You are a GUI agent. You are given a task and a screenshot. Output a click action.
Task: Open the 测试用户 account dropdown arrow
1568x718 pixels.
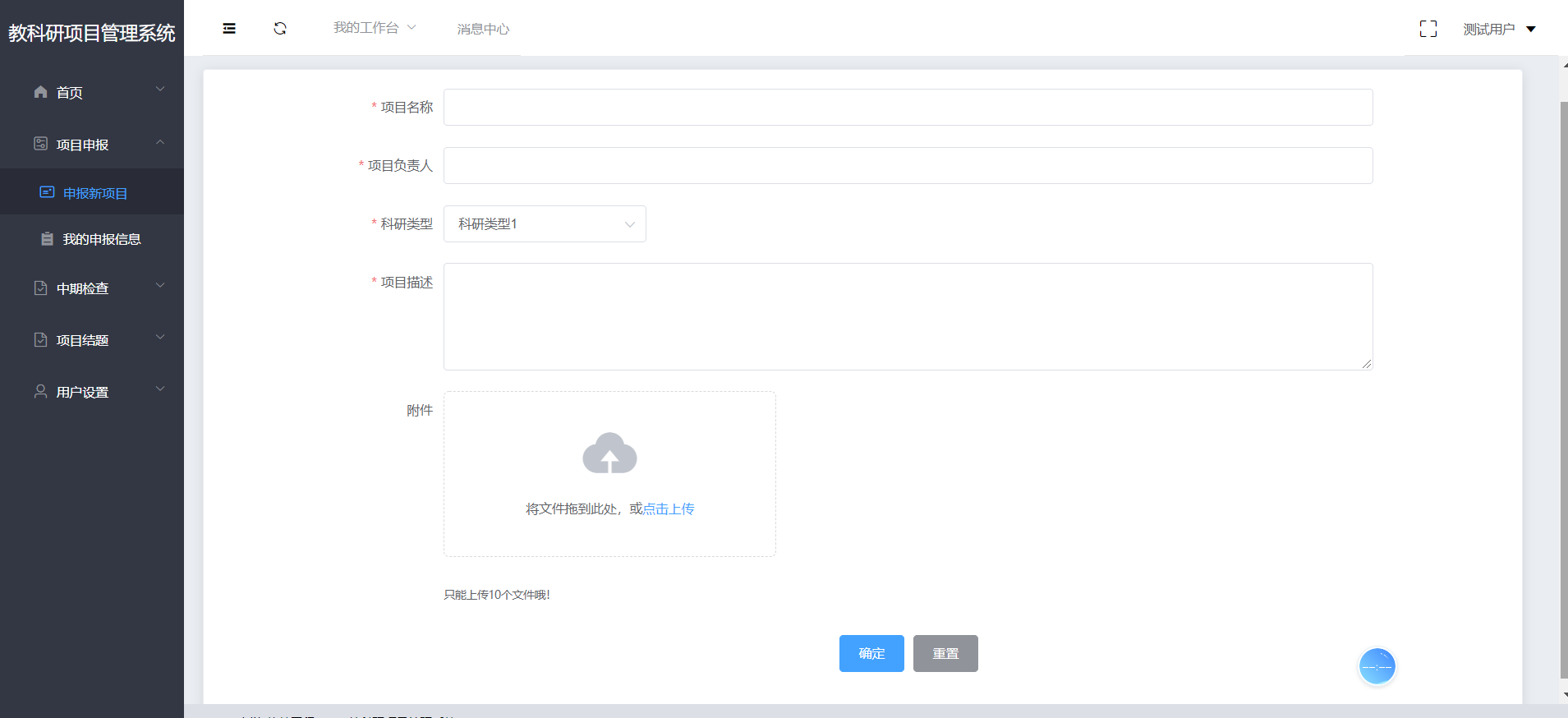(x=1531, y=30)
